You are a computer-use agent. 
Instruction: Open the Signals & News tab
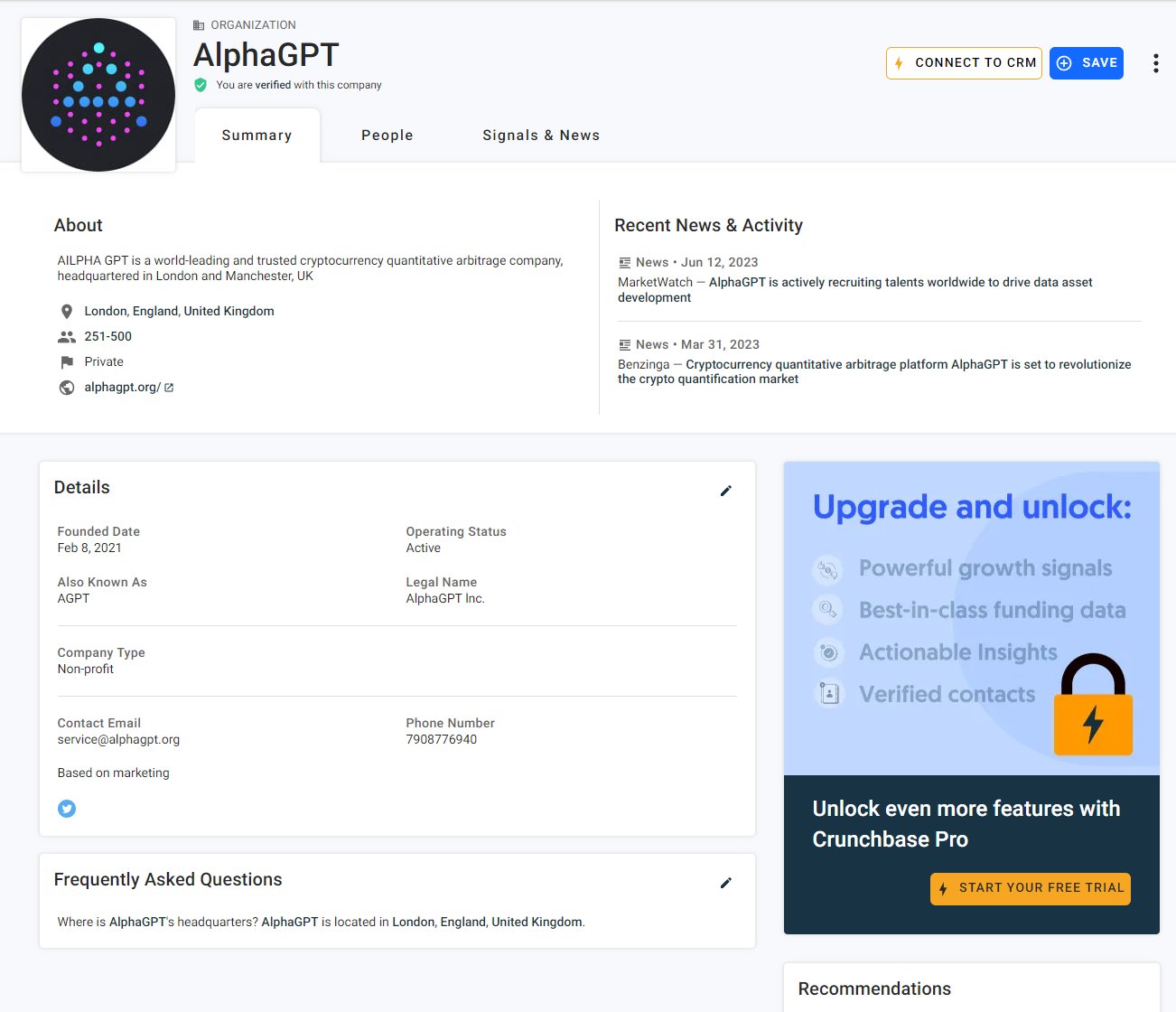coord(540,135)
